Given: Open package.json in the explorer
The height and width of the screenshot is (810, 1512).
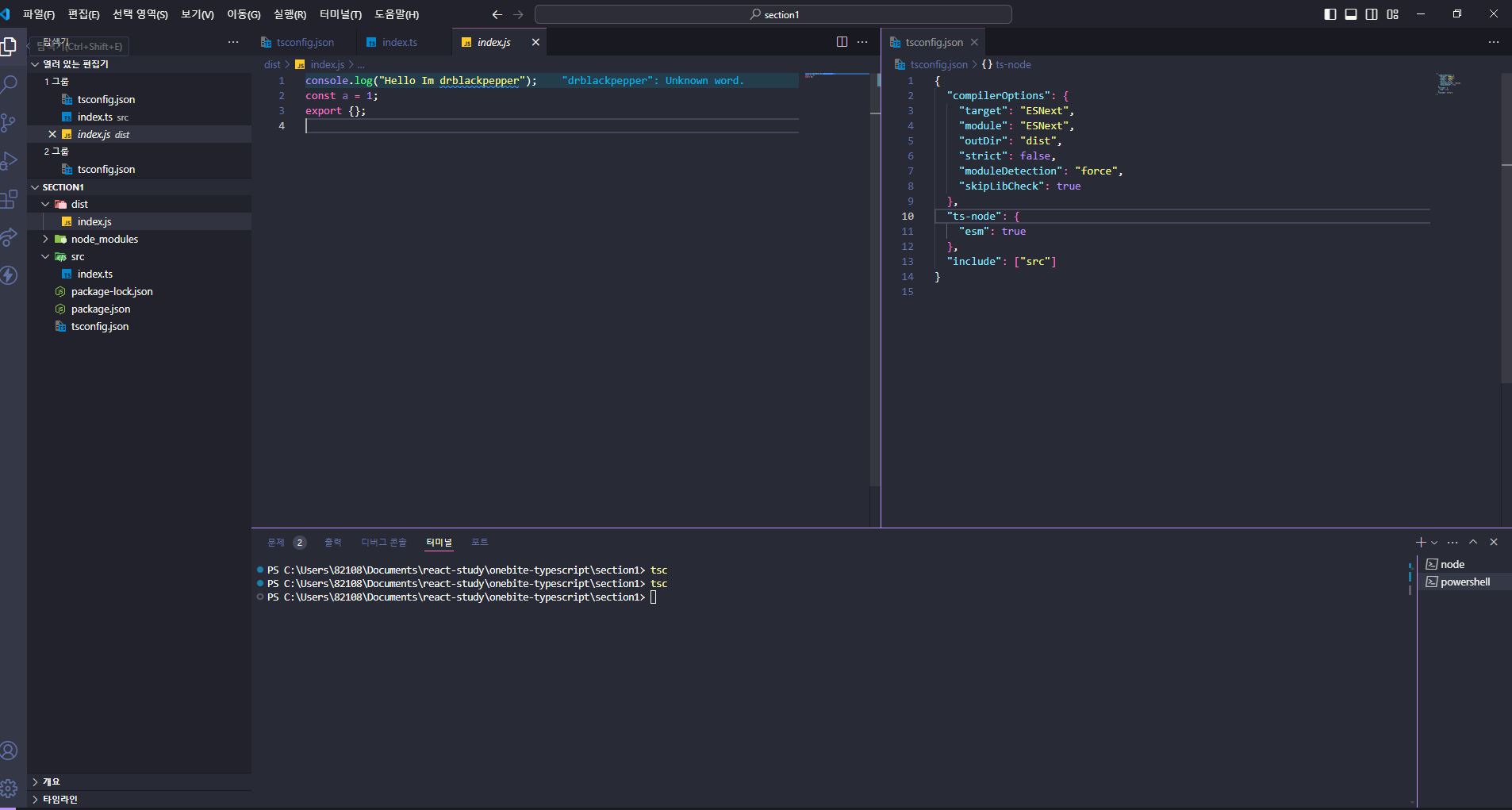Looking at the screenshot, I should [101, 309].
